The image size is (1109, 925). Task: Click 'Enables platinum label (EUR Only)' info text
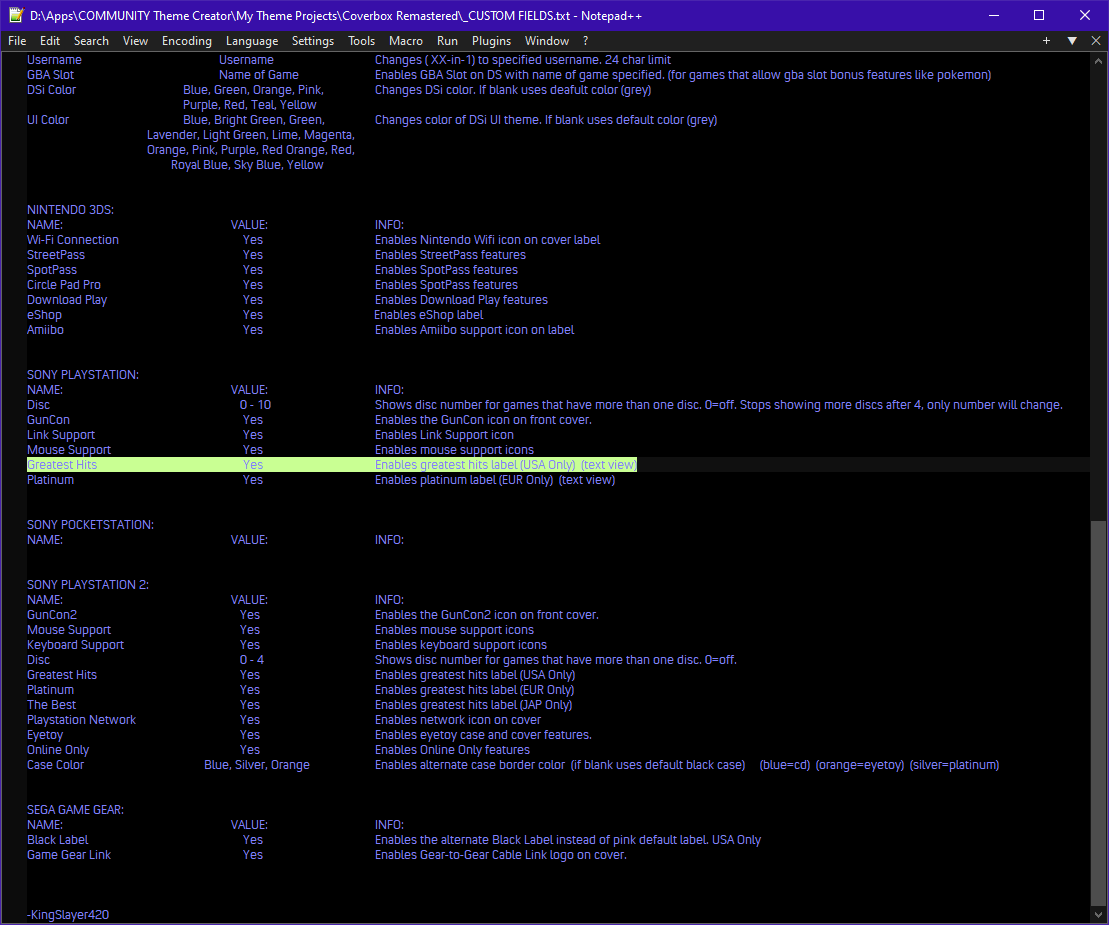click(464, 479)
